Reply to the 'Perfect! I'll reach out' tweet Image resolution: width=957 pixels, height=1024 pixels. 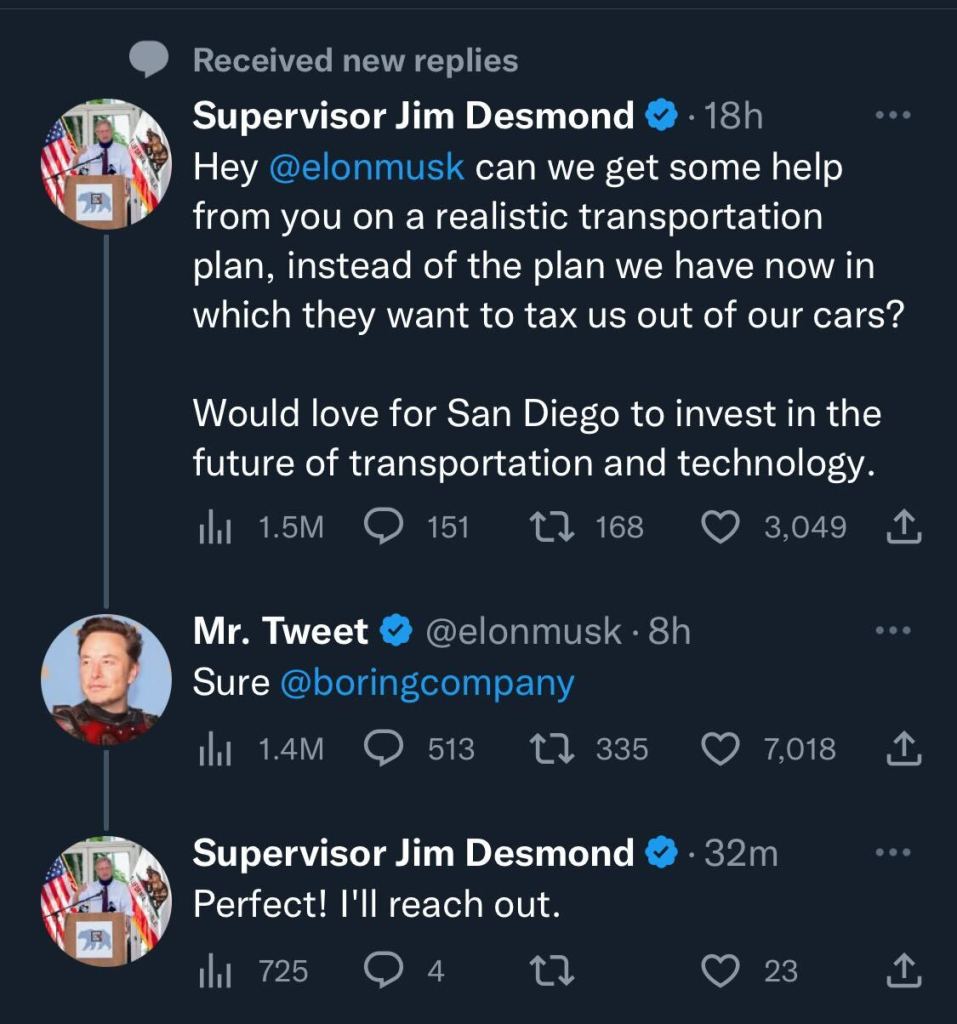coord(383,969)
